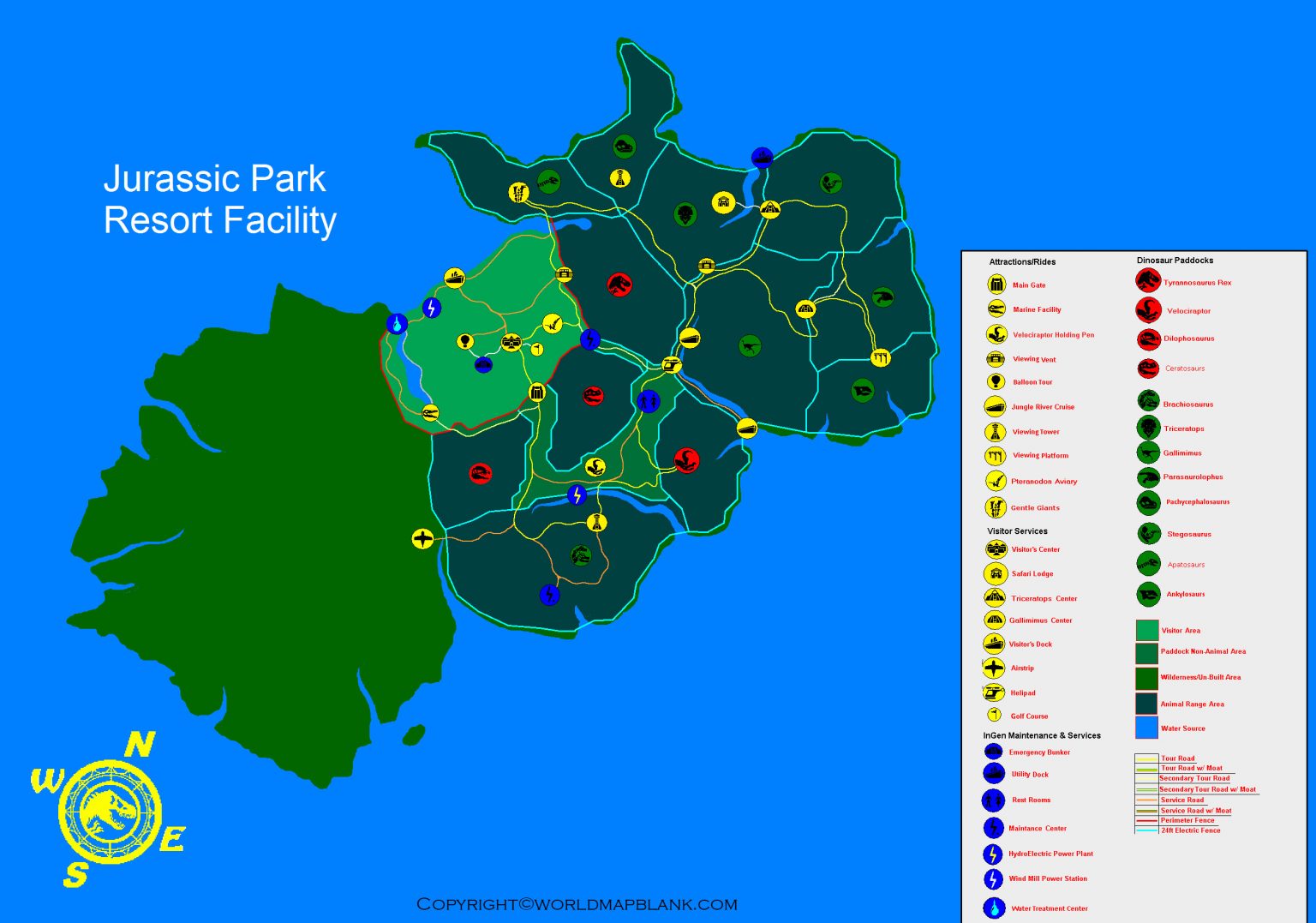Click the Velociraptor paddock legend icon
Viewport: 1316px width, 923px height.
click(1148, 310)
